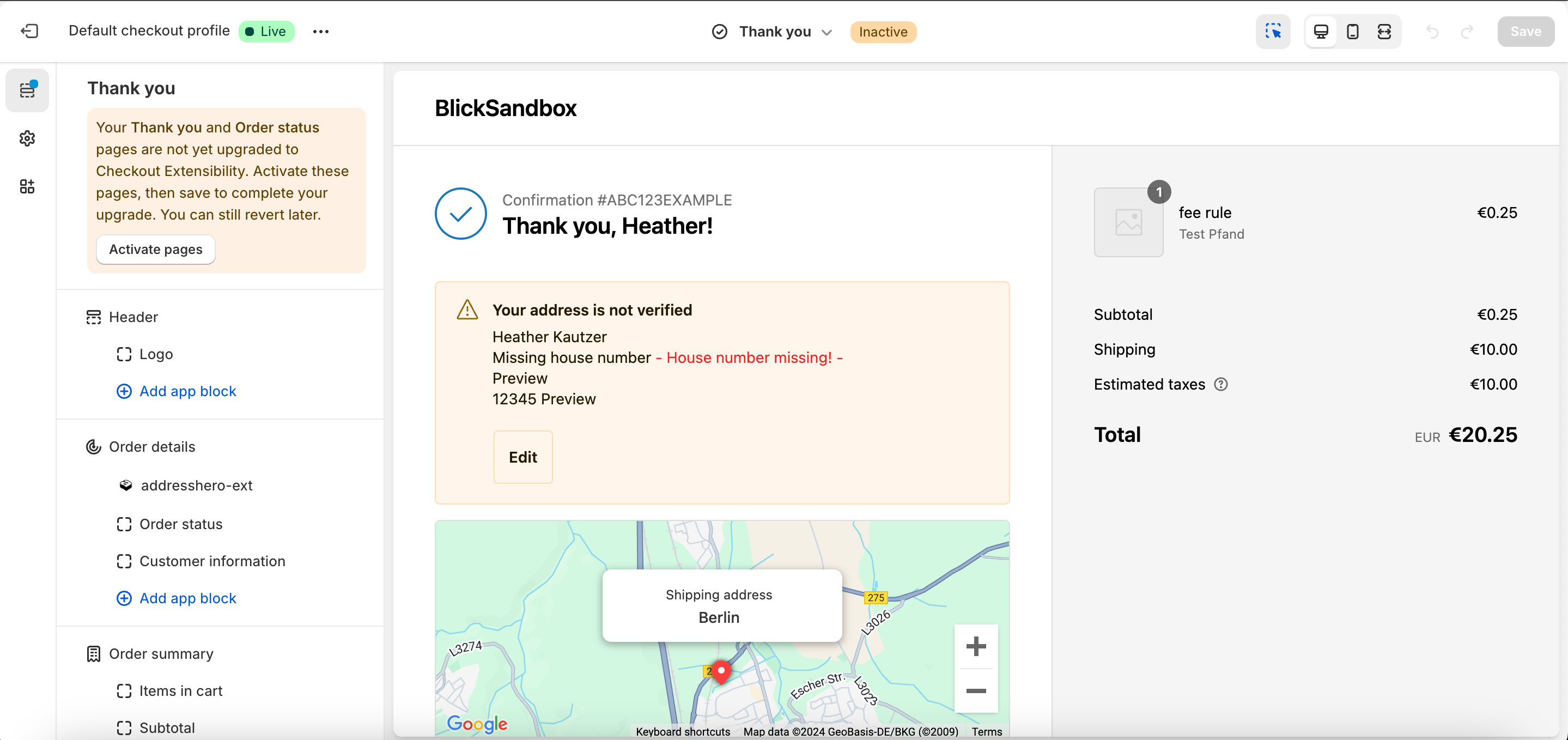This screenshot has width=1568, height=740.
Task: Toggle the inspector selection tool
Action: [1273, 31]
